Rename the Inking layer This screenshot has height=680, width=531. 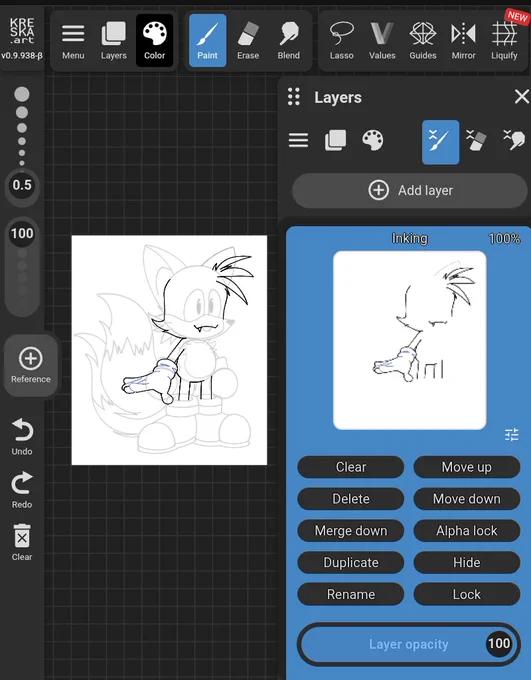351,594
